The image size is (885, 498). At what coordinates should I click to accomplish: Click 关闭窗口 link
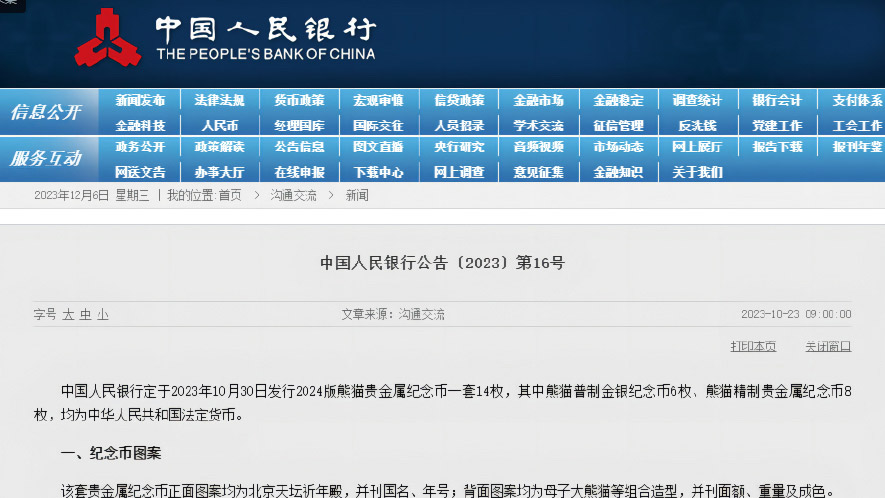click(x=828, y=347)
